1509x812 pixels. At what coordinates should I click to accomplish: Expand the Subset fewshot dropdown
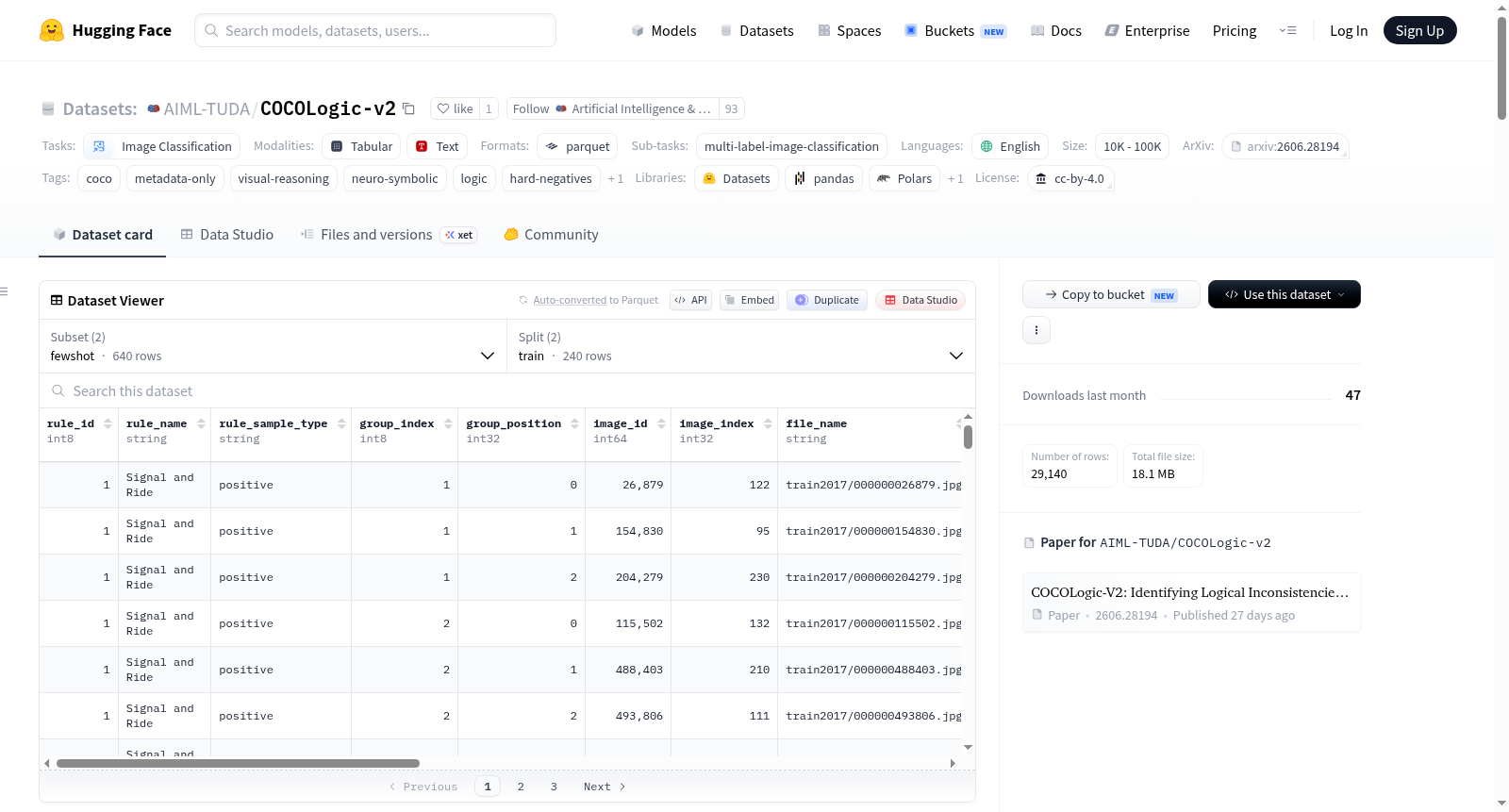point(273,346)
